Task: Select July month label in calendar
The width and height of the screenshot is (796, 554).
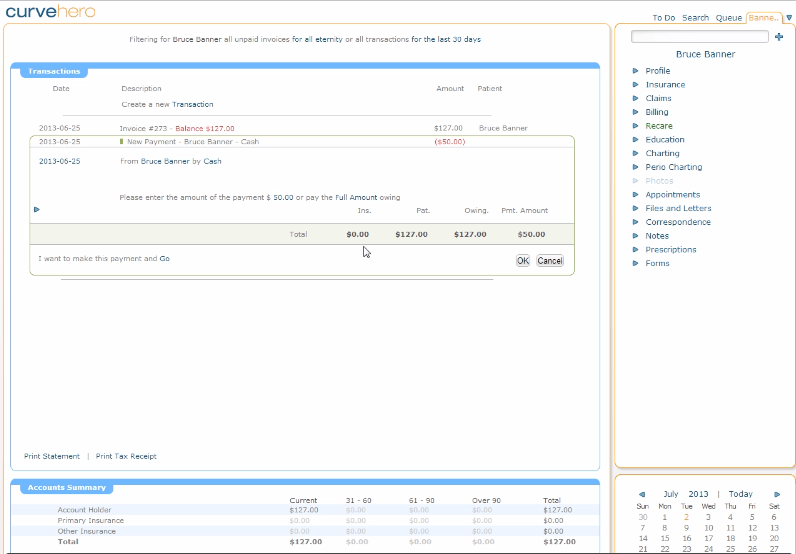Action: point(671,494)
